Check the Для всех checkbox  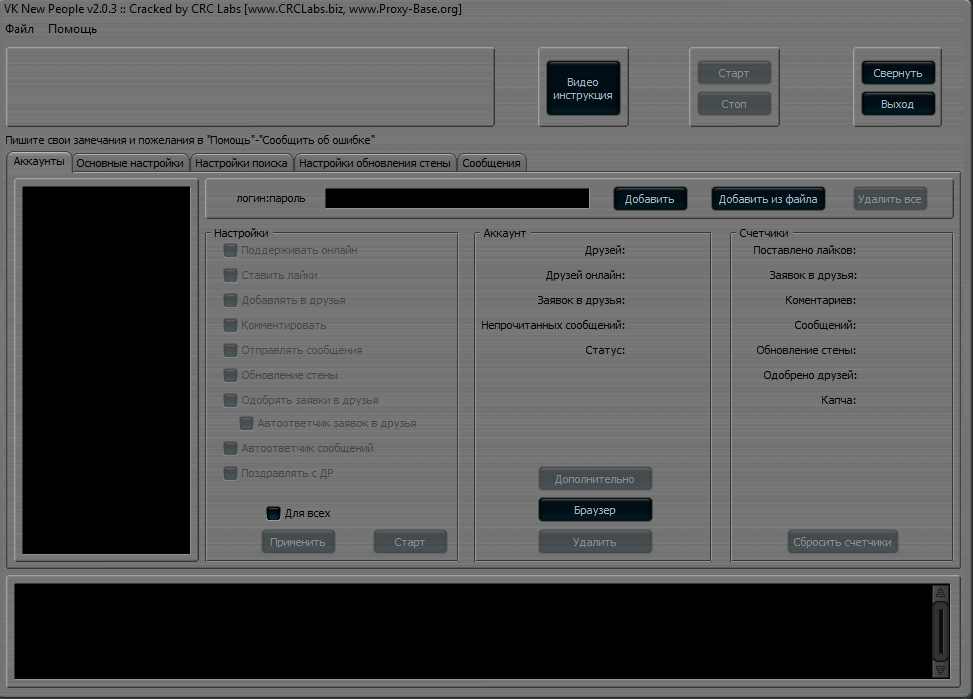point(274,513)
